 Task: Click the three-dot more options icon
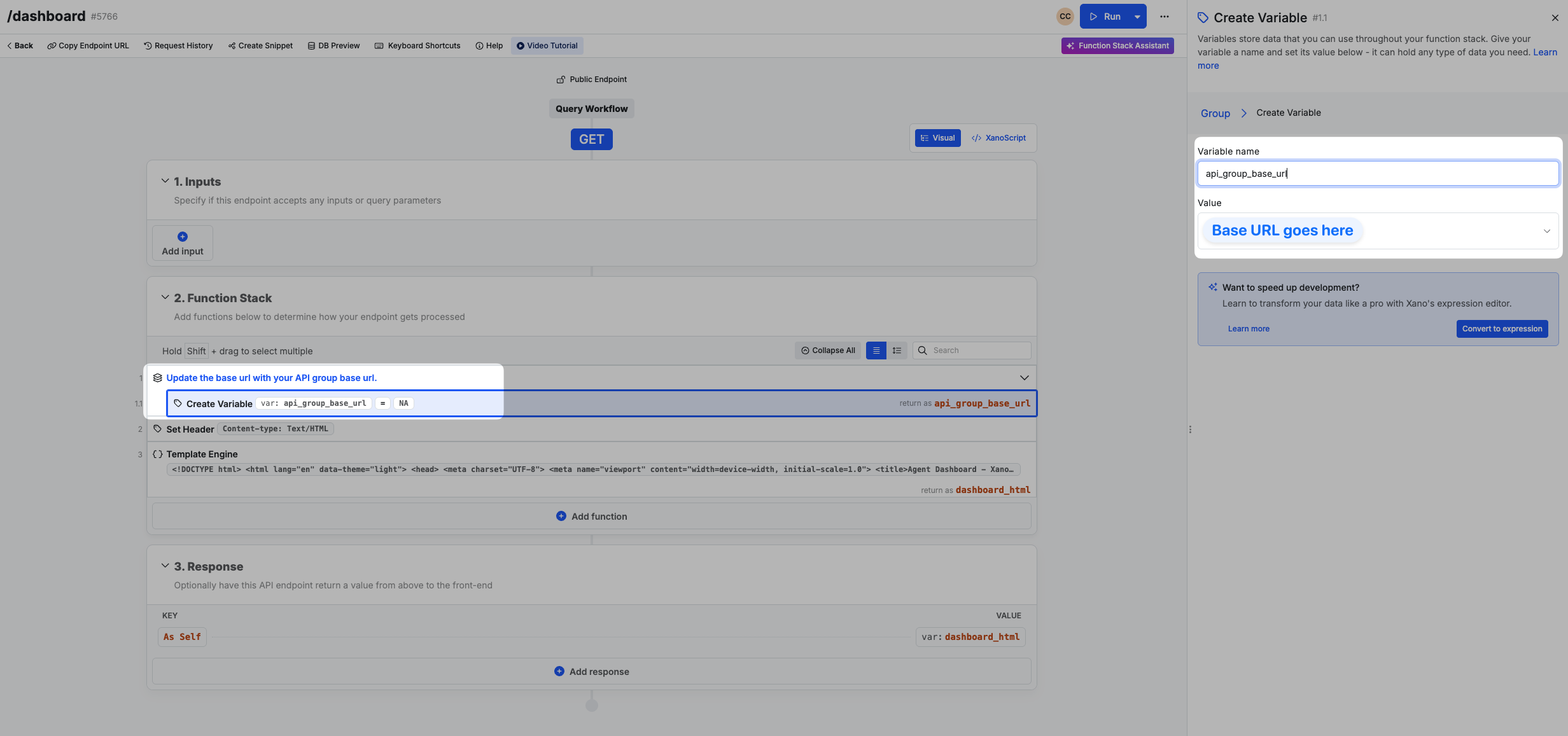1164,17
